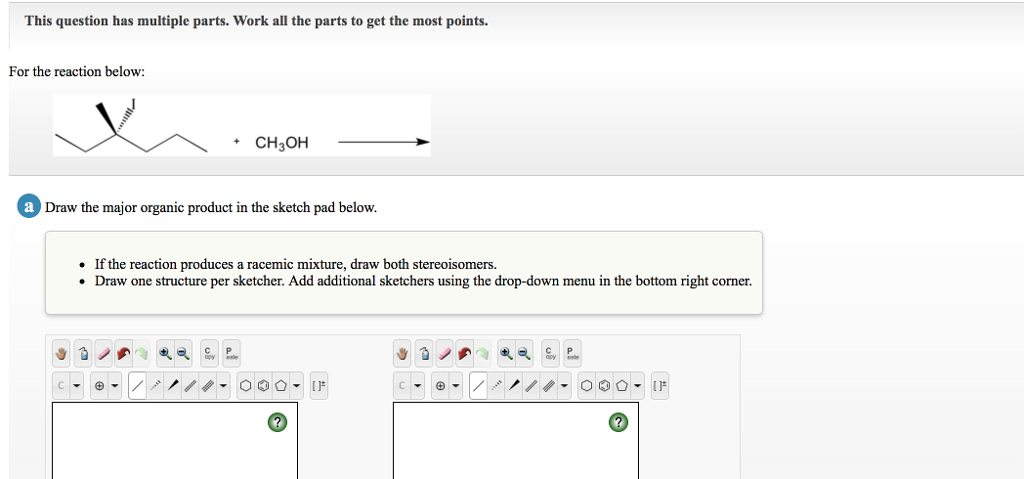Zoom in using magnifier plus in right sketcher
Image resolution: width=1024 pixels, height=479 pixels.
pos(506,354)
